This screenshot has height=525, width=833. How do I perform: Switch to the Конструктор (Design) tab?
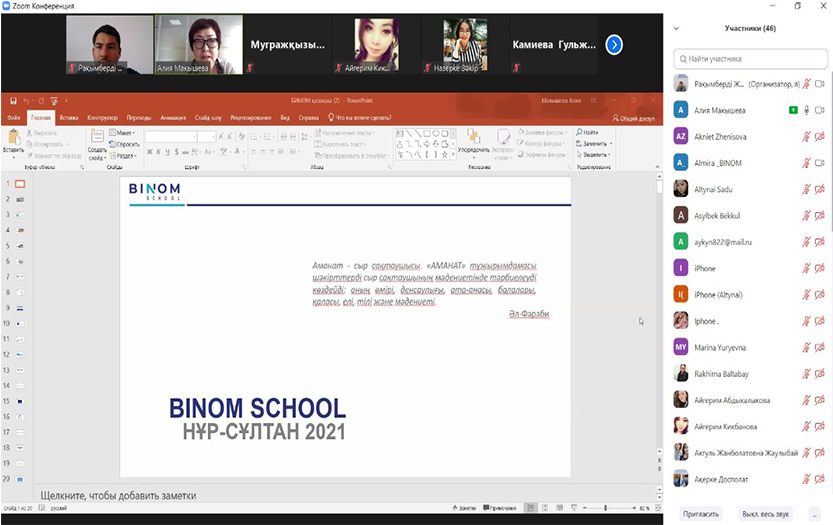coord(103,118)
